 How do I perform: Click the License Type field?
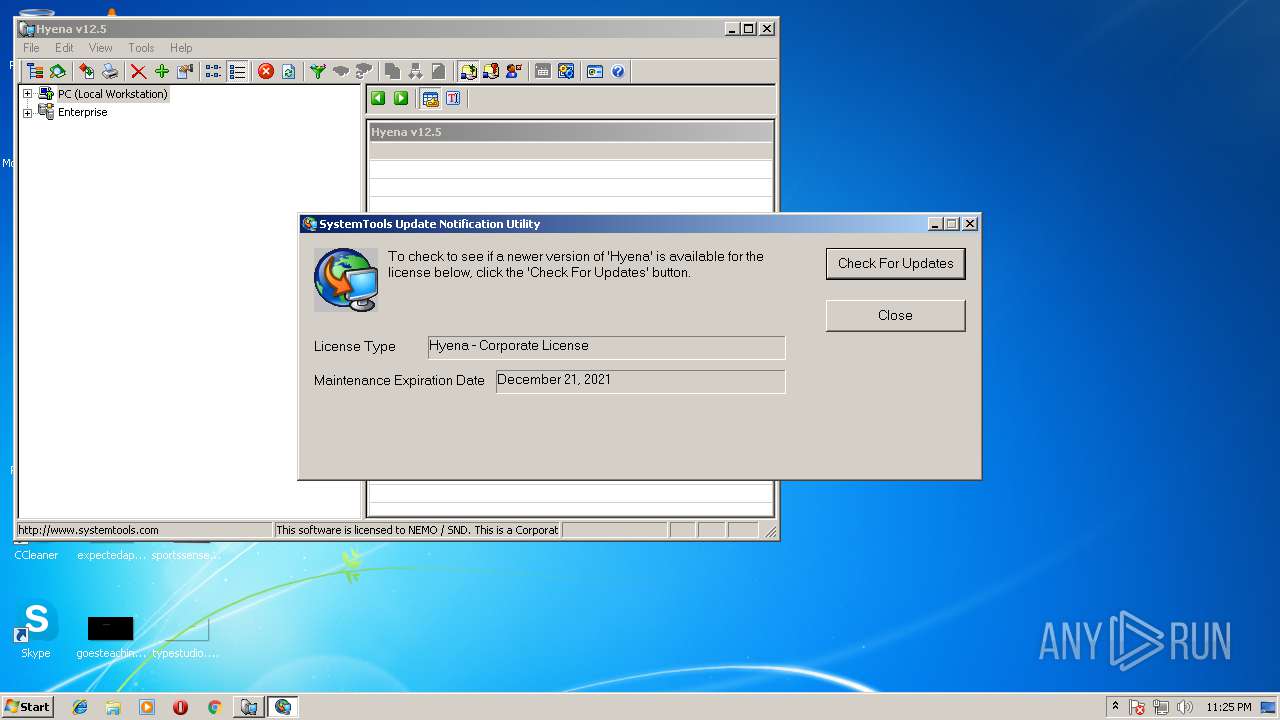pos(606,347)
